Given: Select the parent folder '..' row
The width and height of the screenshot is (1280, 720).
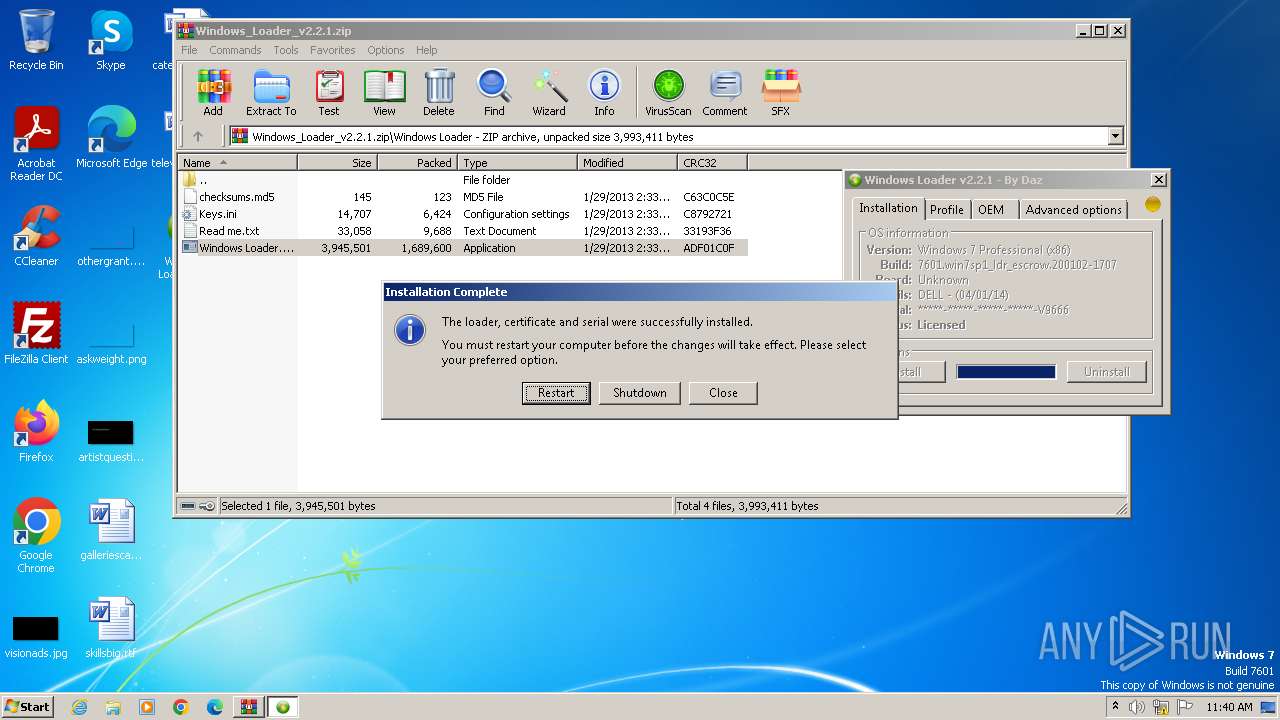Looking at the screenshot, I should 463,180.
